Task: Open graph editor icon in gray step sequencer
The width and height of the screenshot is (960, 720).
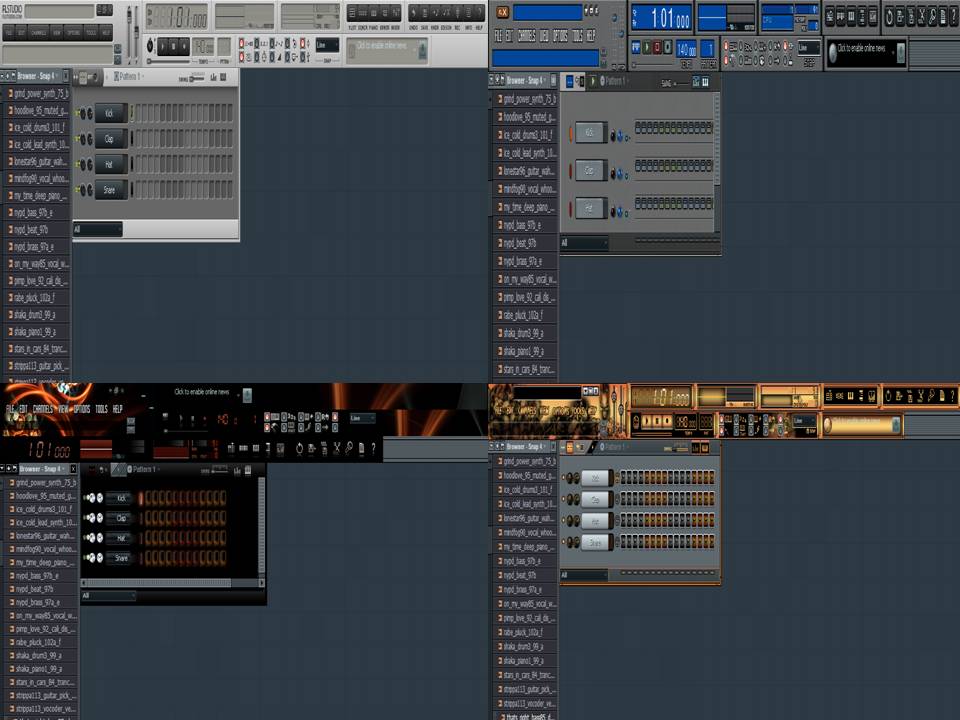Action: click(x=214, y=77)
